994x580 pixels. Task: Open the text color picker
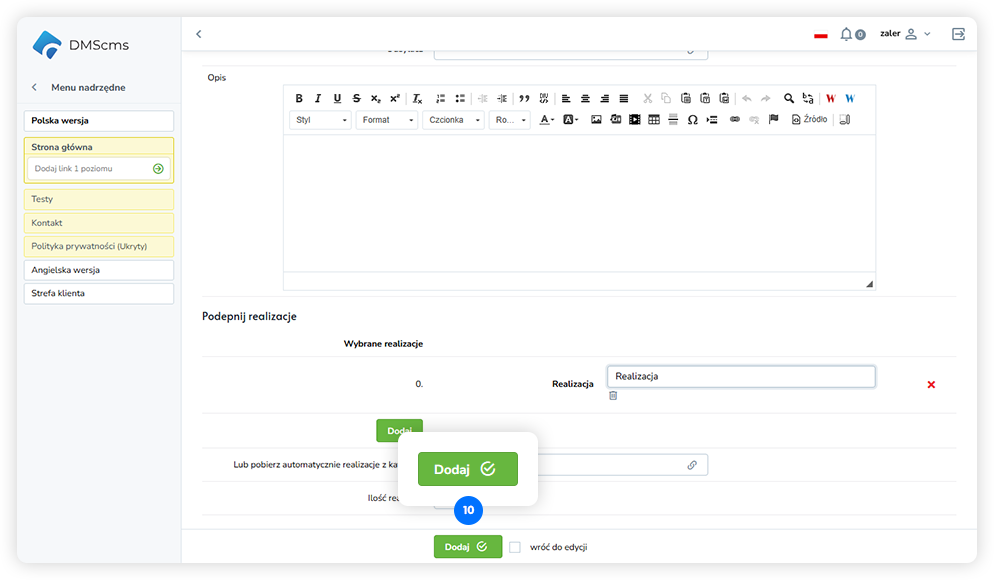point(547,120)
